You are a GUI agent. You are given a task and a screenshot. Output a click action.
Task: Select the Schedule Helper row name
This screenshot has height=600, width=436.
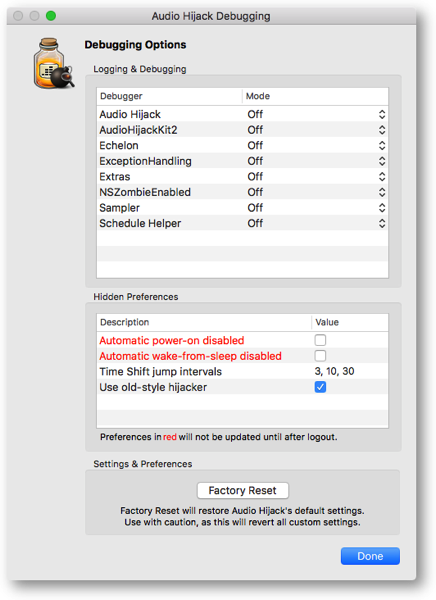pos(140,223)
